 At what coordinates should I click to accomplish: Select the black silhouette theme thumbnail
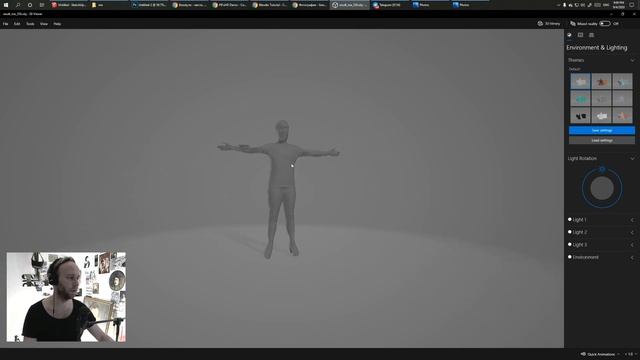point(580,116)
